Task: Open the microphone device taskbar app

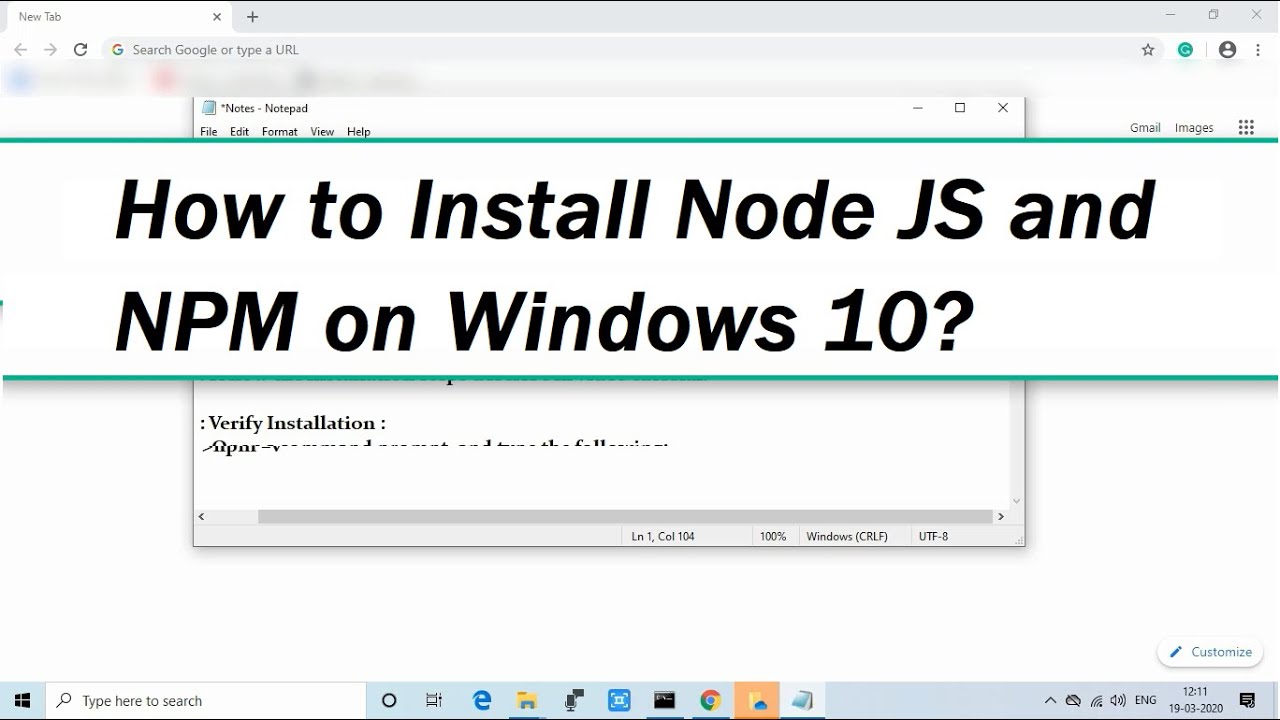Action: point(574,701)
